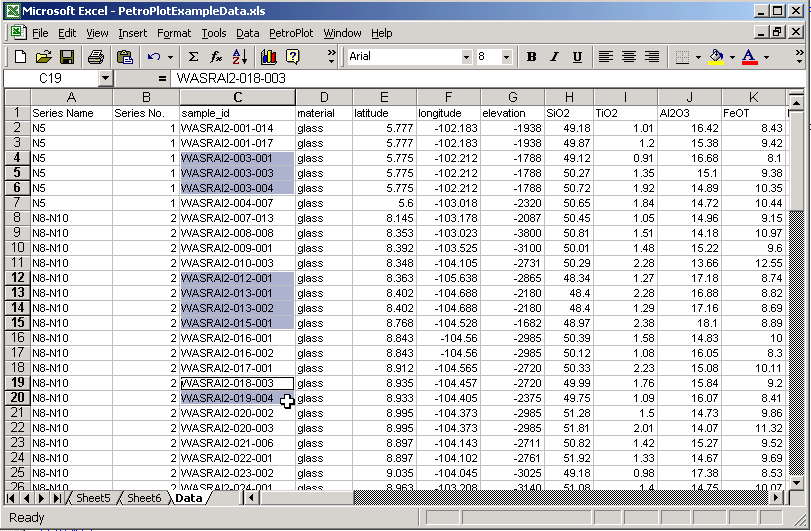Switch to the Sheet6 tab
The image size is (811, 531).
(144, 498)
